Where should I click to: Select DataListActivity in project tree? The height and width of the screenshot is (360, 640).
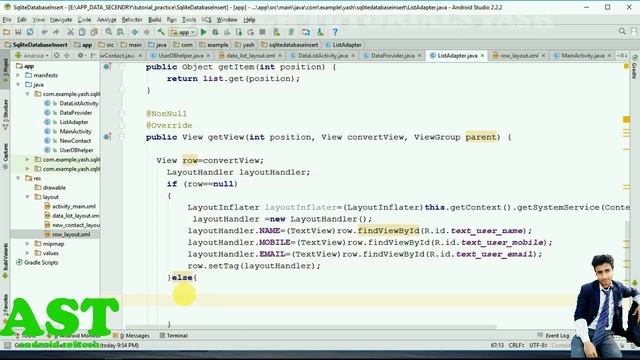tap(71, 103)
